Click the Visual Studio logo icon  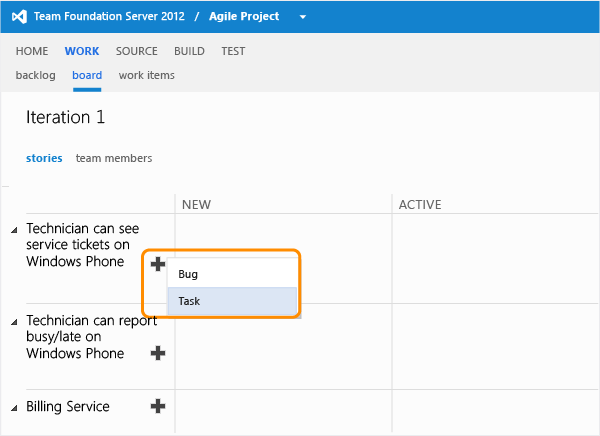tap(19, 16)
